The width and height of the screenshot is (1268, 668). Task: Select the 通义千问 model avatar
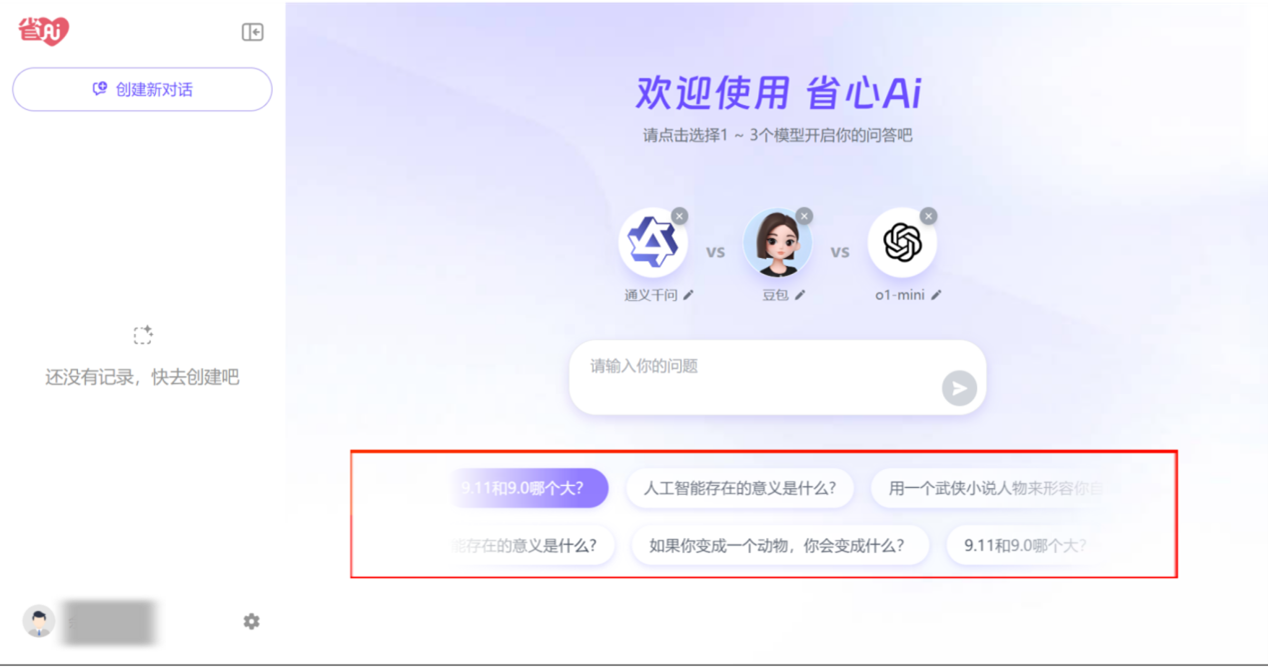pos(653,242)
